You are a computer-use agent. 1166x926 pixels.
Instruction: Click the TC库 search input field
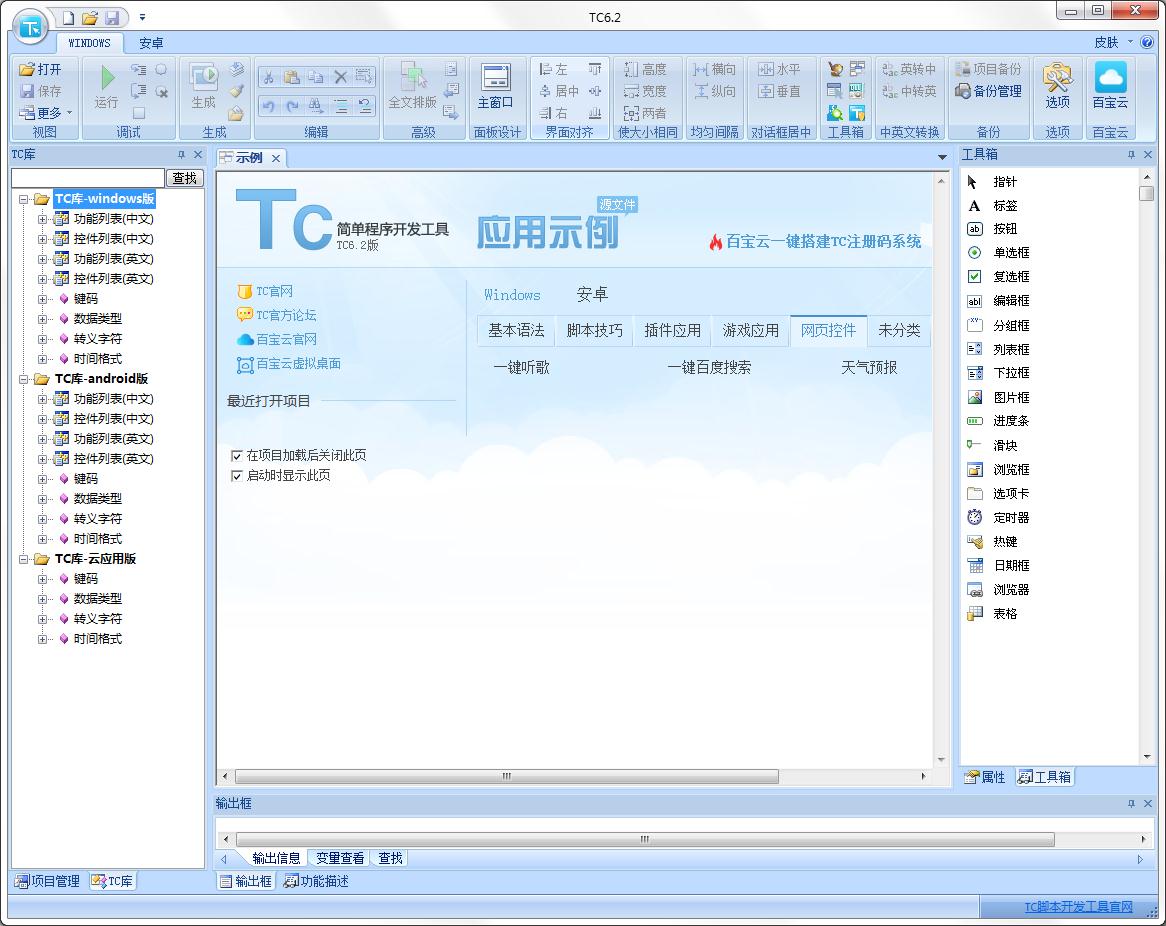point(87,178)
